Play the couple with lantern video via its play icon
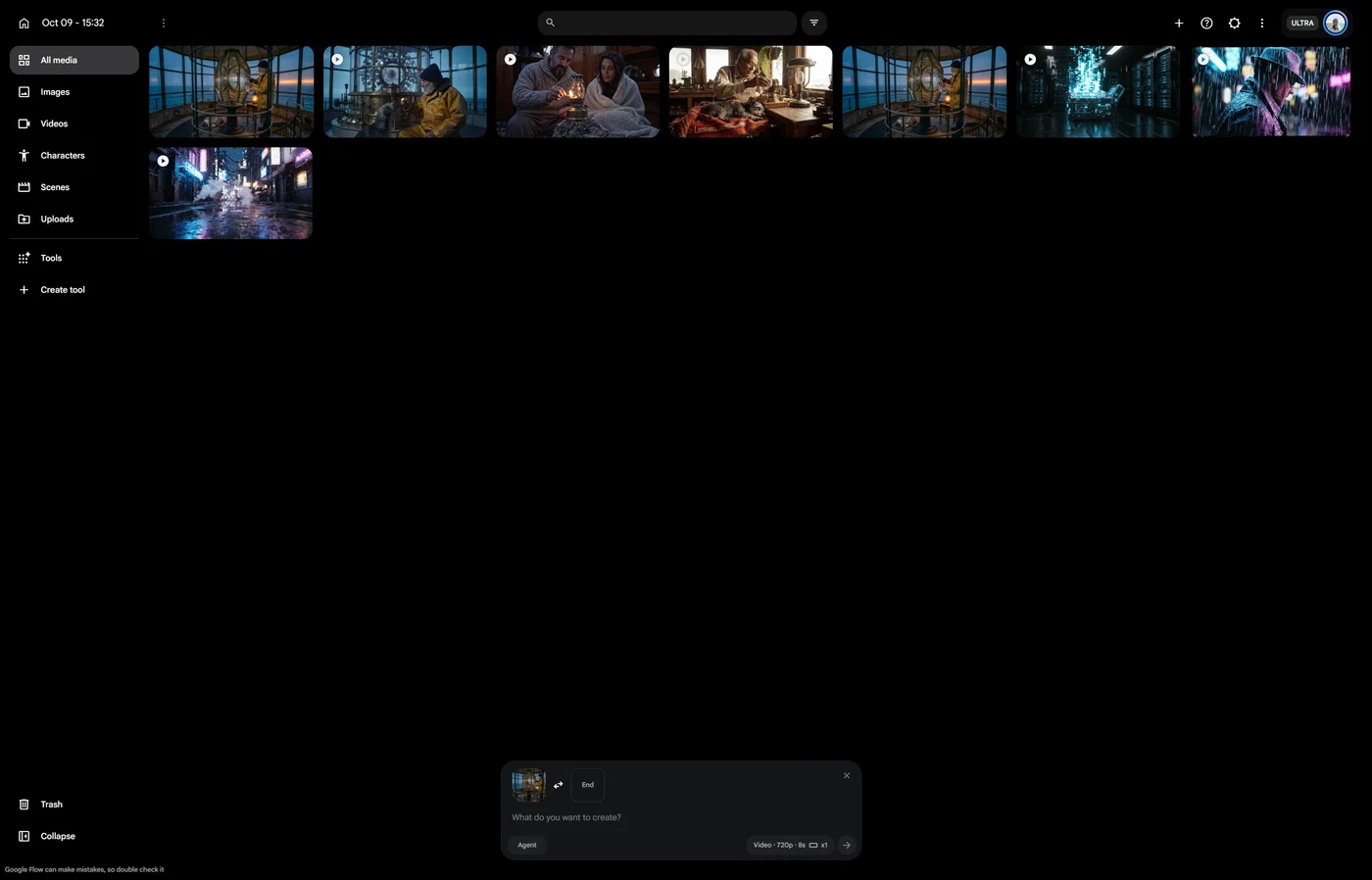The width and height of the screenshot is (1372, 880). tap(510, 59)
